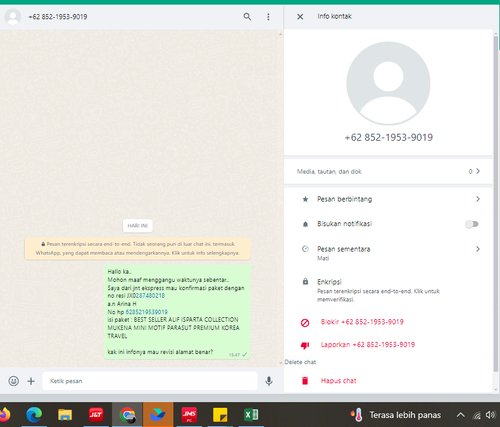Start voice message with microphone icon
This screenshot has width=500, height=427.
pyautogui.click(x=269, y=381)
